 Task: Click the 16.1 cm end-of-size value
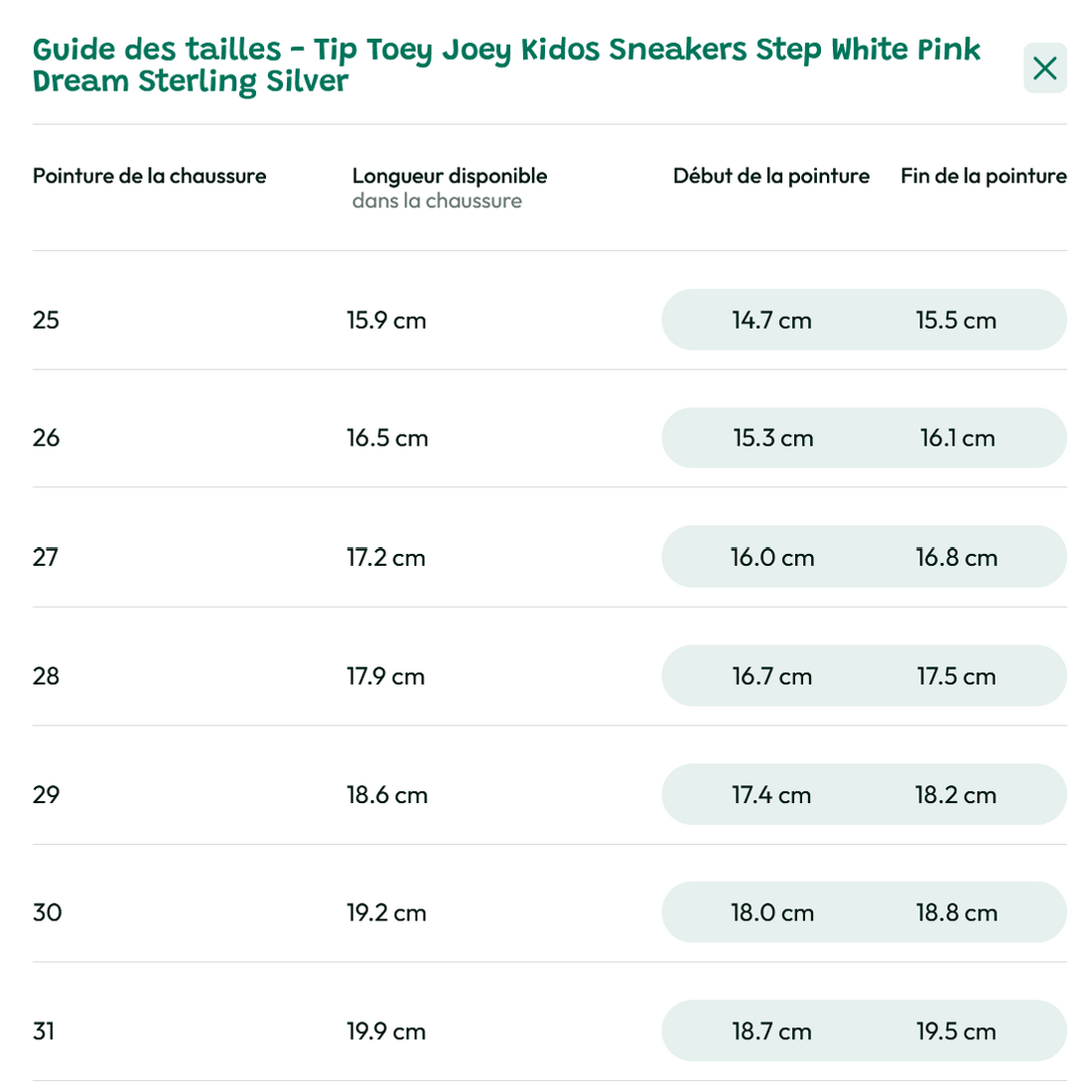(957, 439)
